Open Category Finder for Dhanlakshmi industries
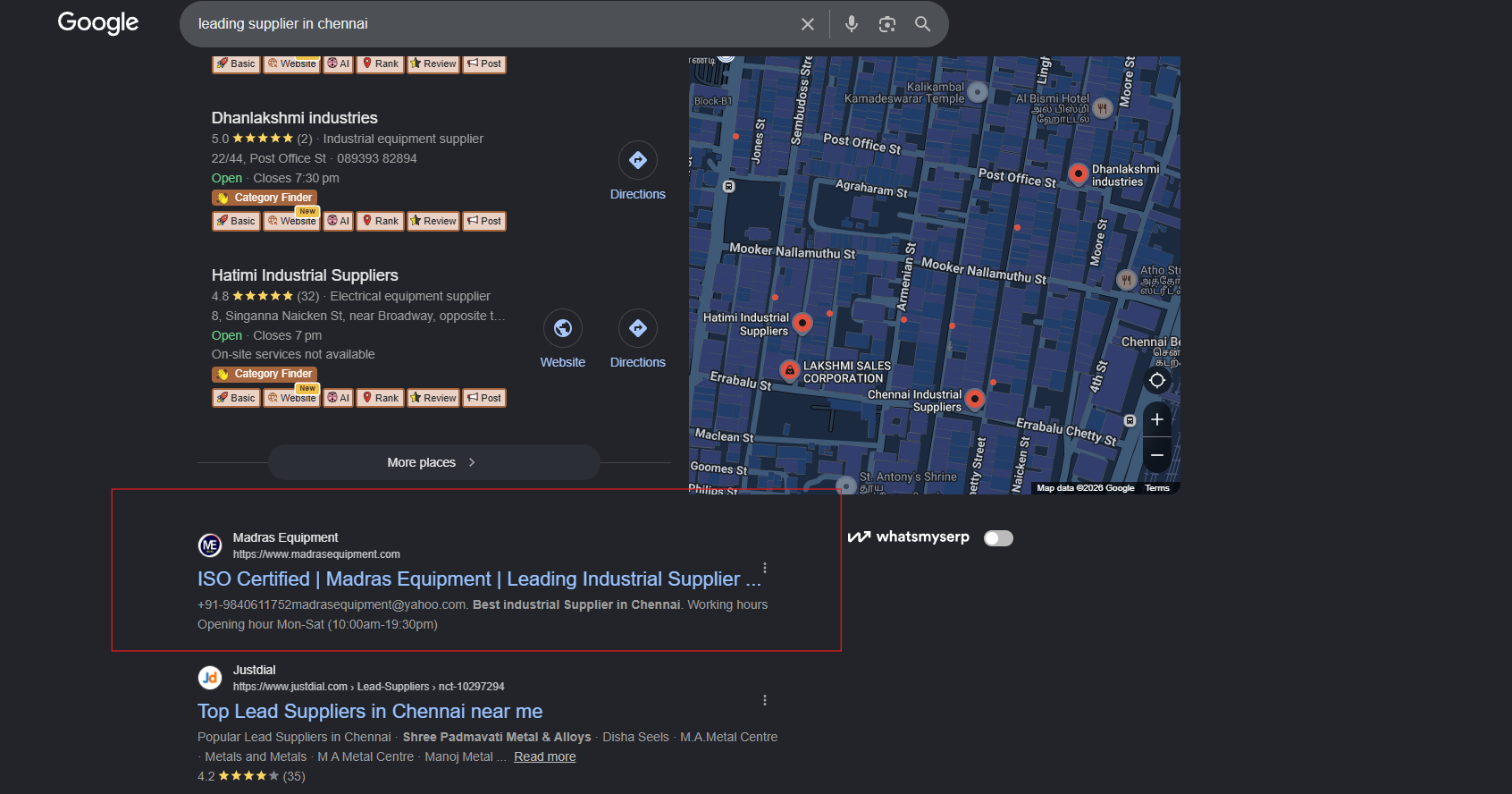This screenshot has height=794, width=1512. coord(265,198)
